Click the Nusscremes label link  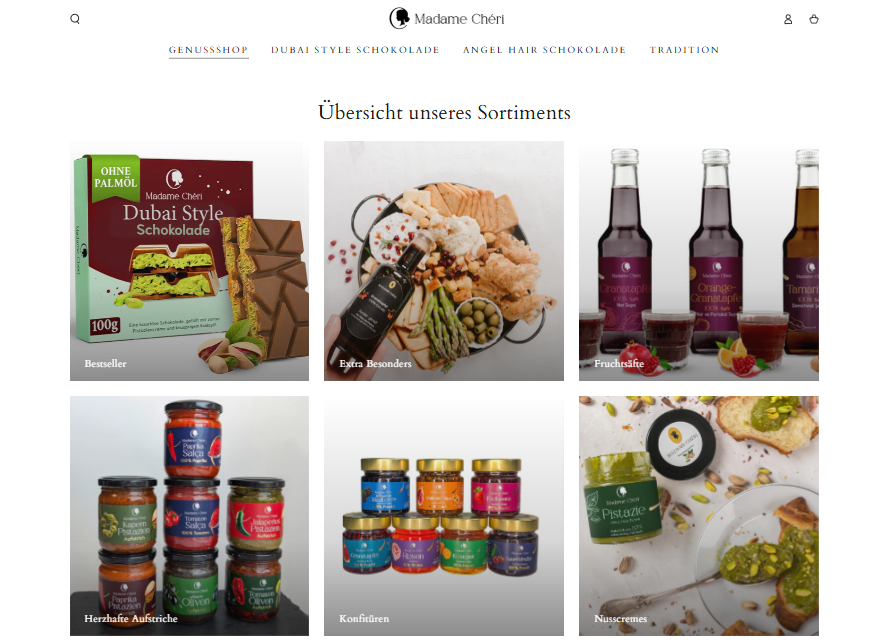[620, 618]
